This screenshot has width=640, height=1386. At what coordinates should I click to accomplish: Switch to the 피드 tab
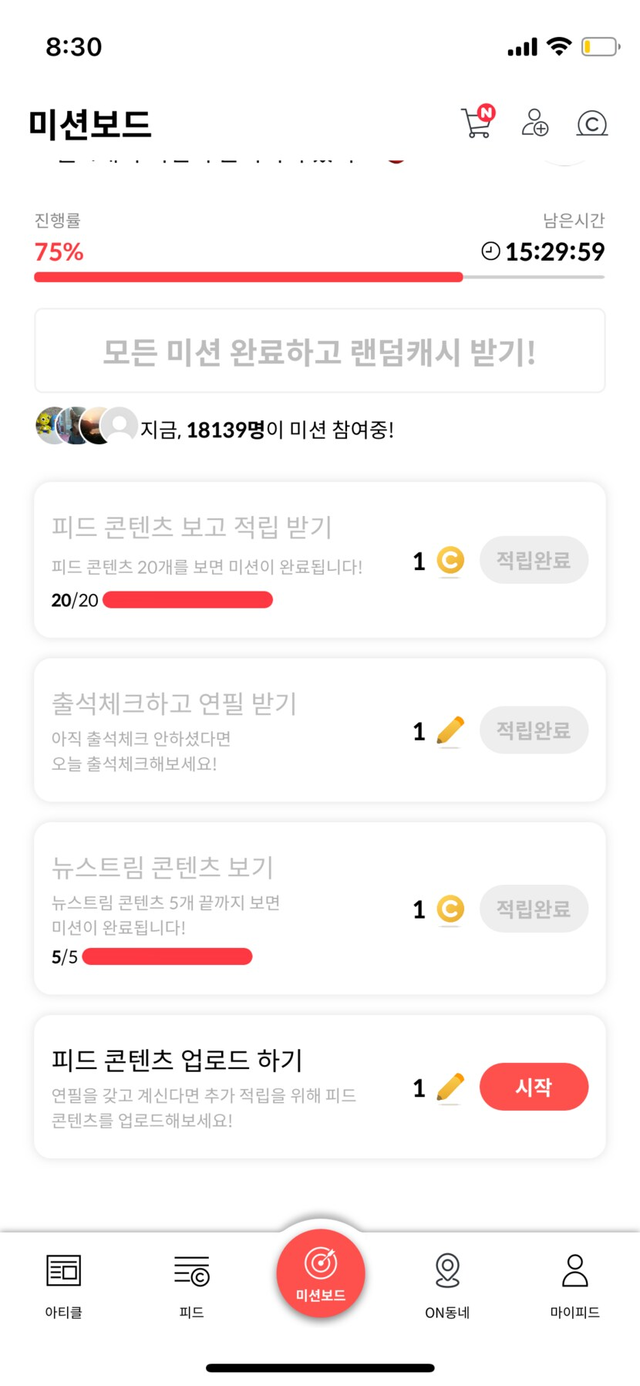(x=191, y=1284)
